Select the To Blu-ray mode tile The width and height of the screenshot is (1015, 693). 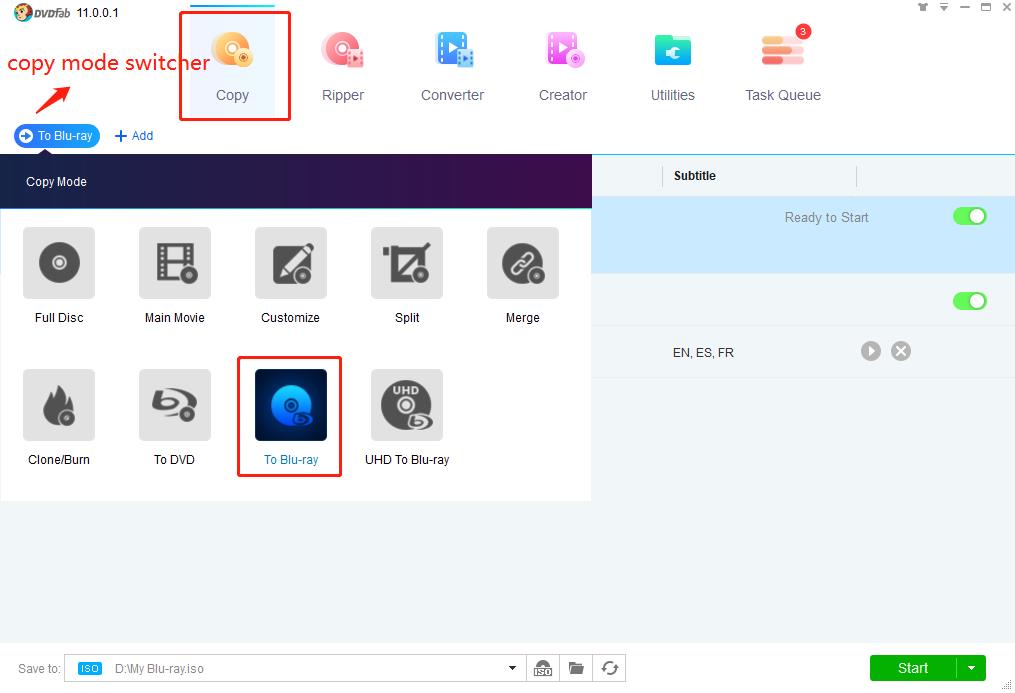click(291, 418)
